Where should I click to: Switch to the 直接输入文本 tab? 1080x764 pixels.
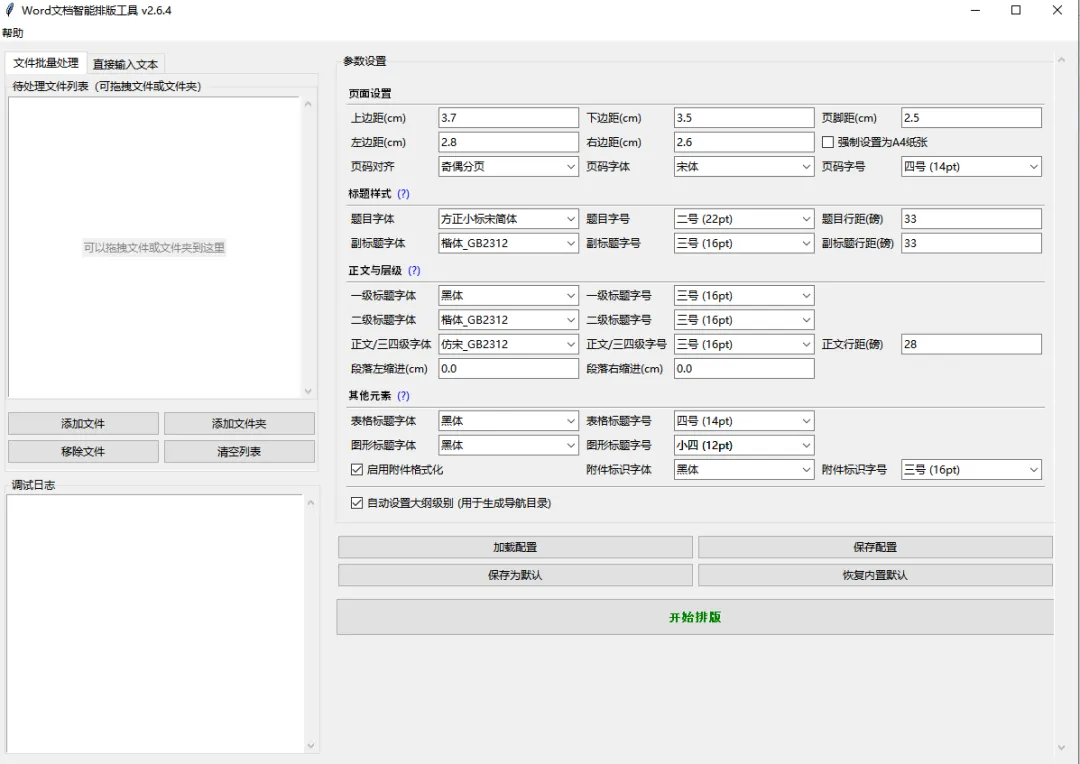[x=125, y=64]
